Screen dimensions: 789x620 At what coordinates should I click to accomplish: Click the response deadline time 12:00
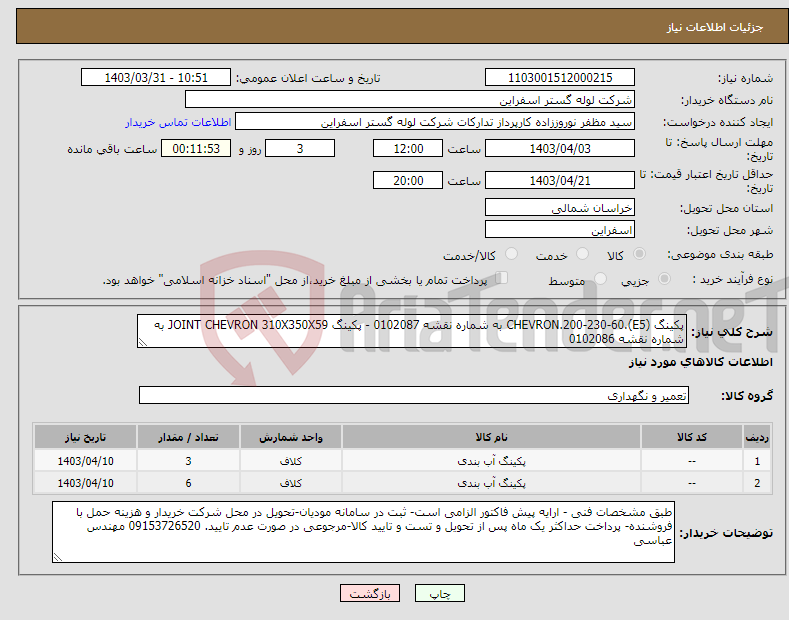(x=408, y=148)
